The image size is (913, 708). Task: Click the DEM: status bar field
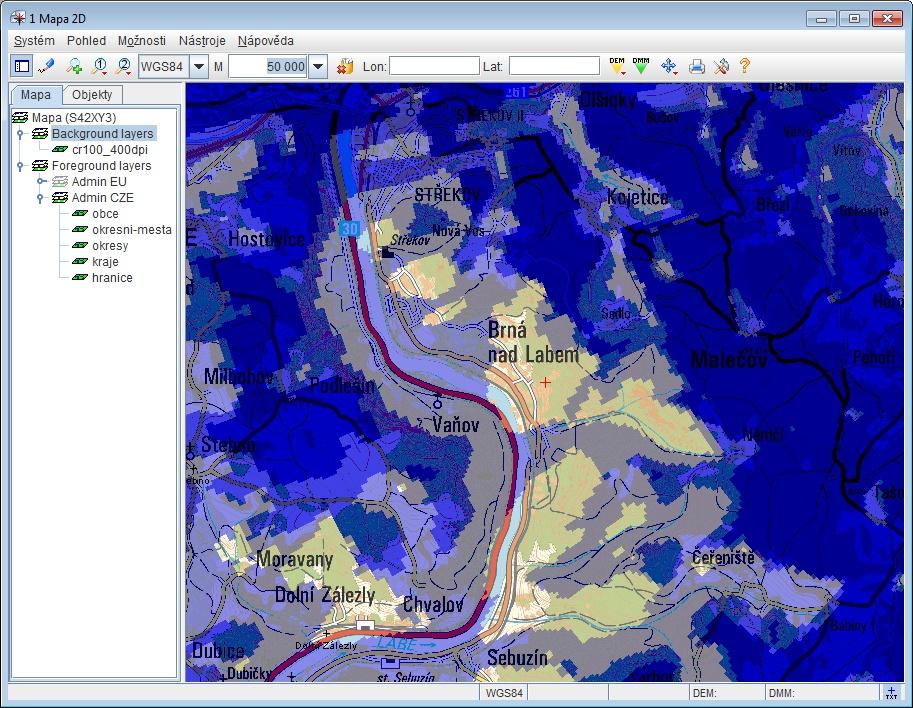(x=727, y=693)
